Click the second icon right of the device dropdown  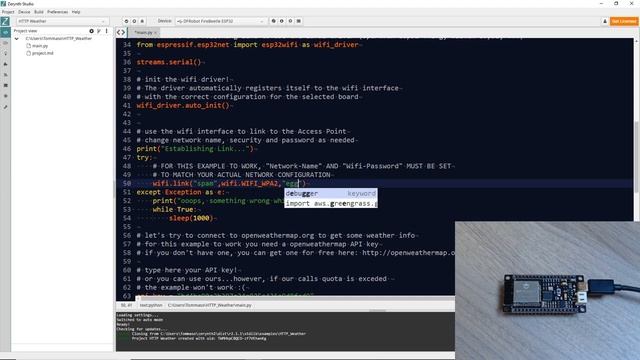(282, 21)
